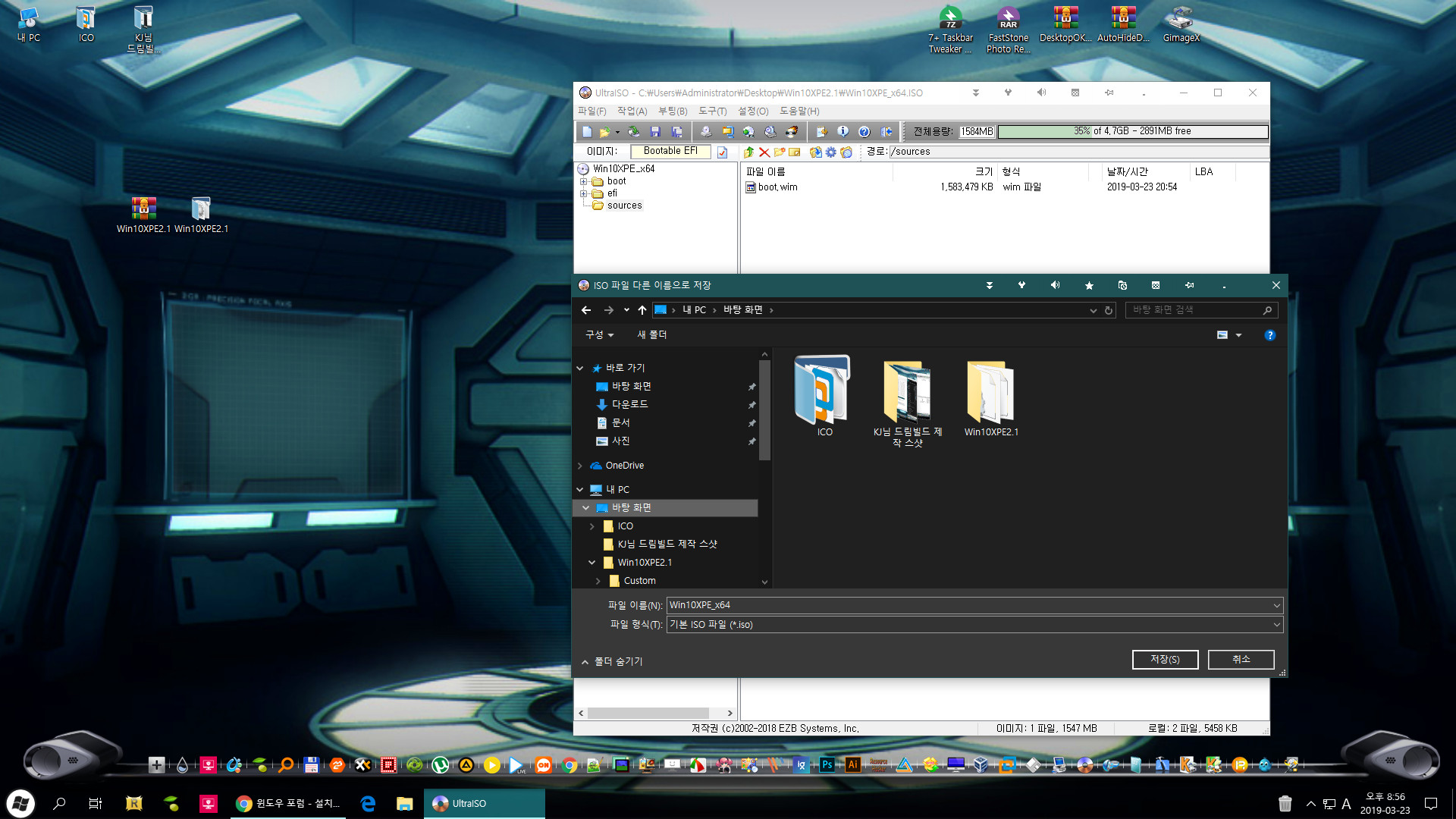
Task: Expand the Custom folder in navigation pane
Action: tap(598, 582)
